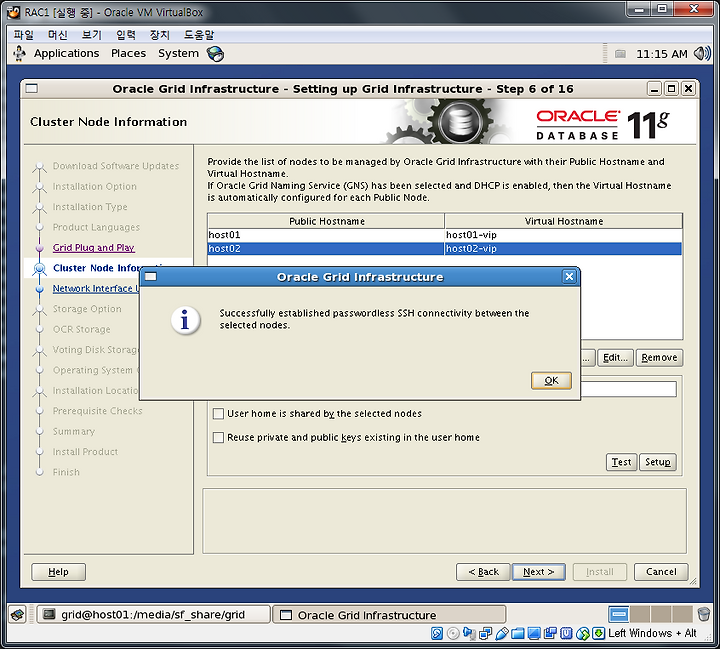This screenshot has height=649, width=720.
Task: Open the installer window's title bar menu icon
Action: click(x=32, y=88)
